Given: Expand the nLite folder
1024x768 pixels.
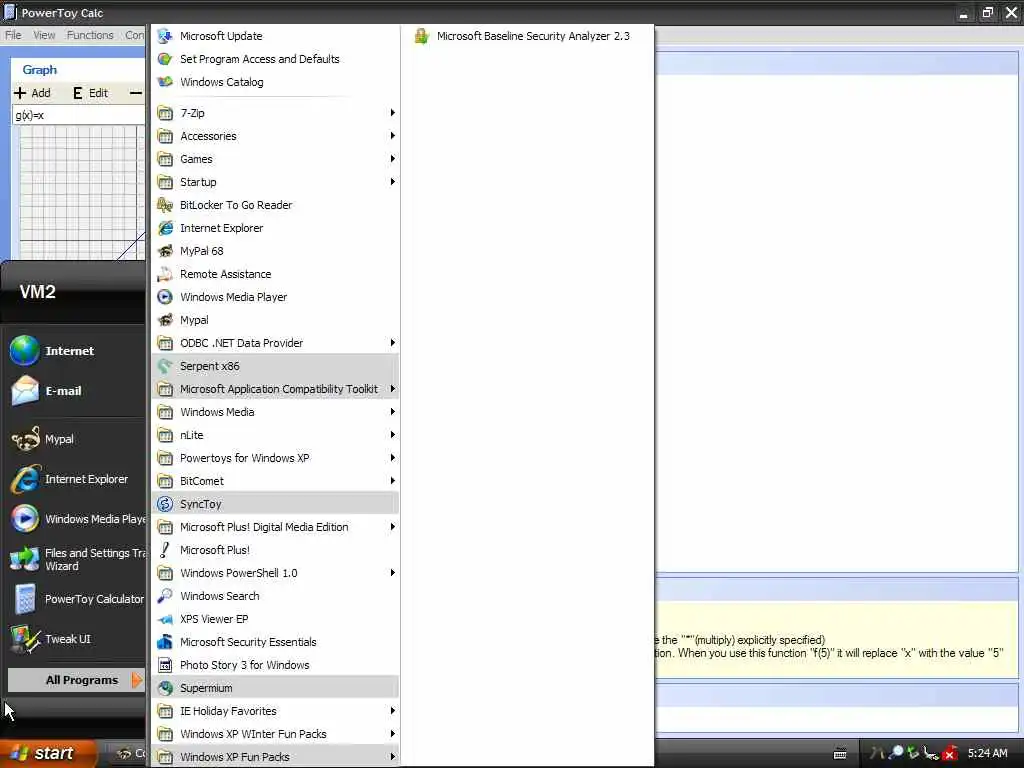Looking at the screenshot, I should tap(275, 435).
